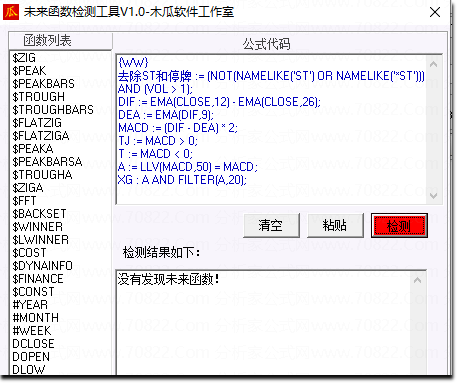458x383 pixels.
Task: Select $DYNAINFO function entry
Action: click(42, 266)
